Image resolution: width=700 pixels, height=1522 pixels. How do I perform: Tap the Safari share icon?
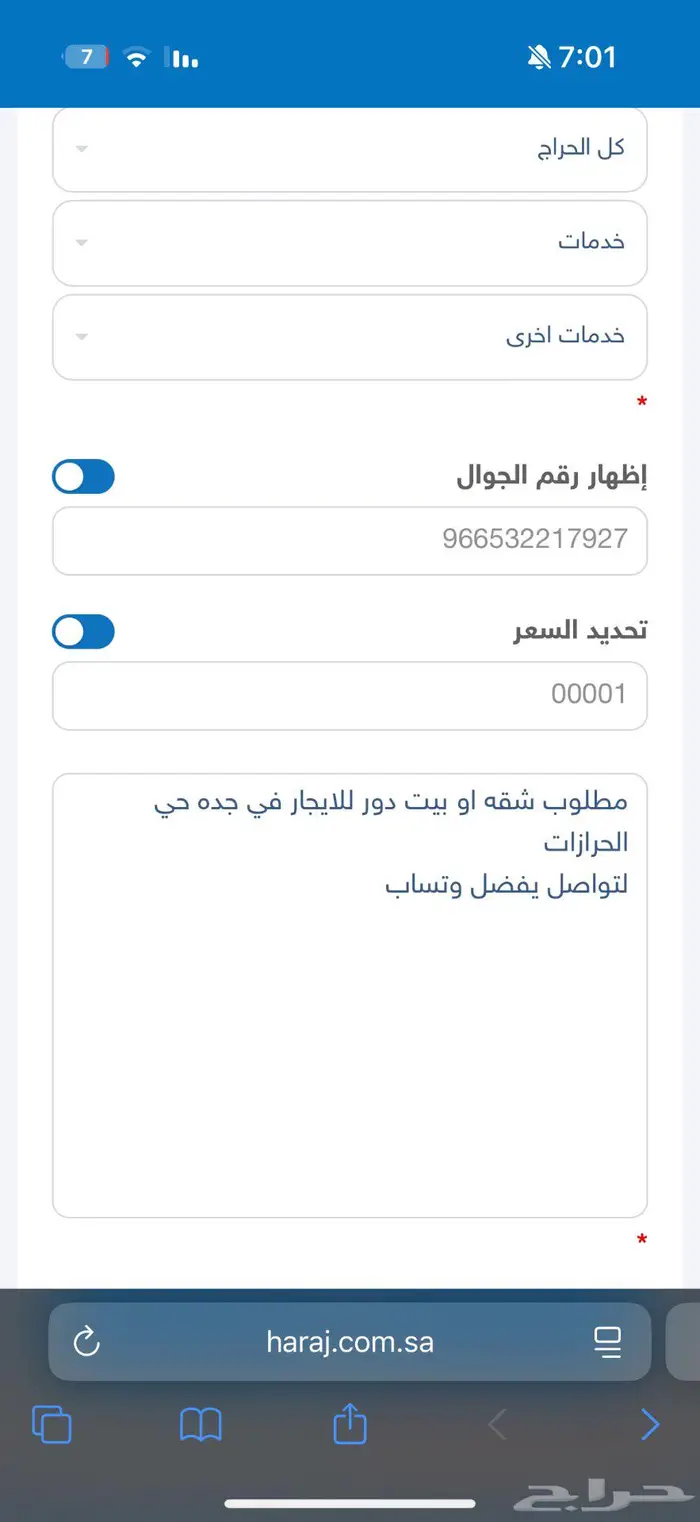350,1422
